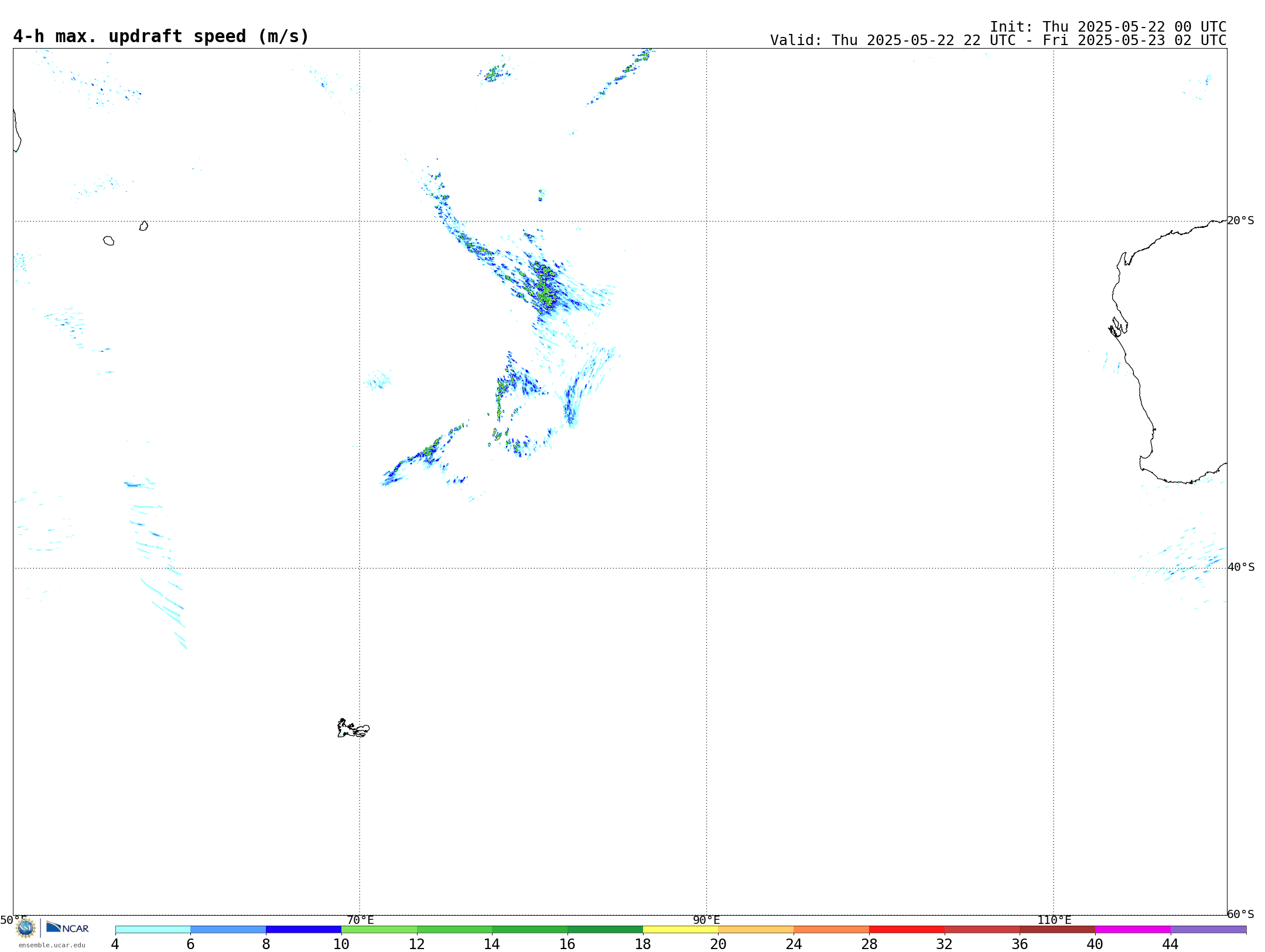
Task: Click the NSF logo icon
Action: point(26,928)
